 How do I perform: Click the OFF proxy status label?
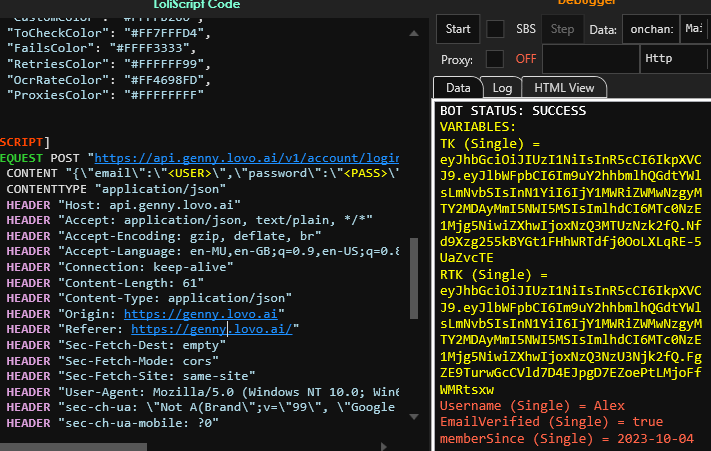click(526, 59)
